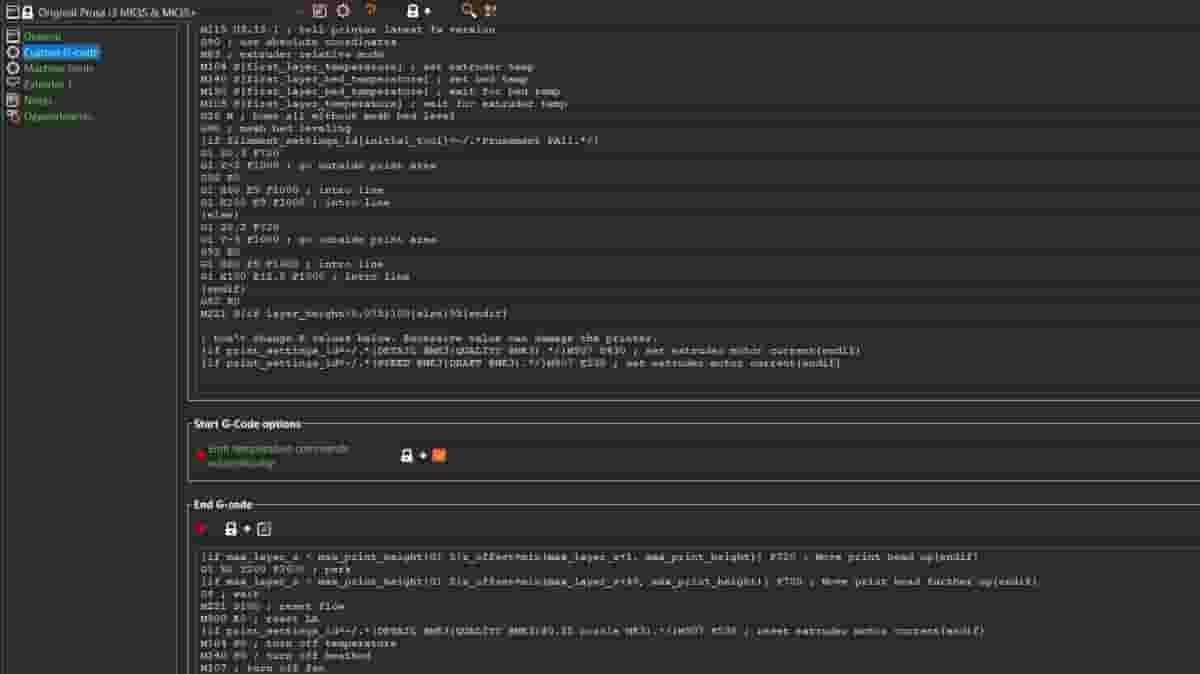Click the red dot under End G-code
Screen dimensions: 1200x674
pyautogui.click(x=201, y=529)
